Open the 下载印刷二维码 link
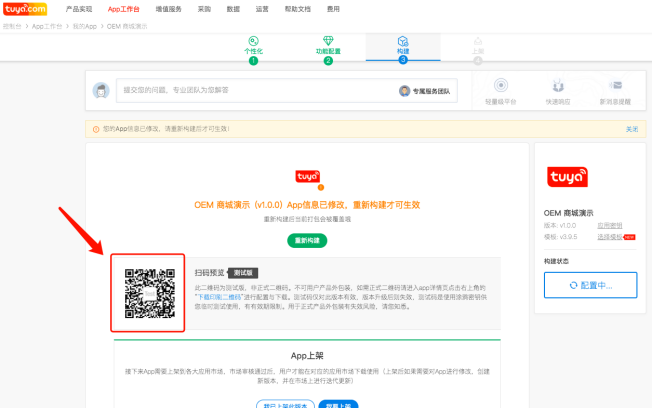 219,297
